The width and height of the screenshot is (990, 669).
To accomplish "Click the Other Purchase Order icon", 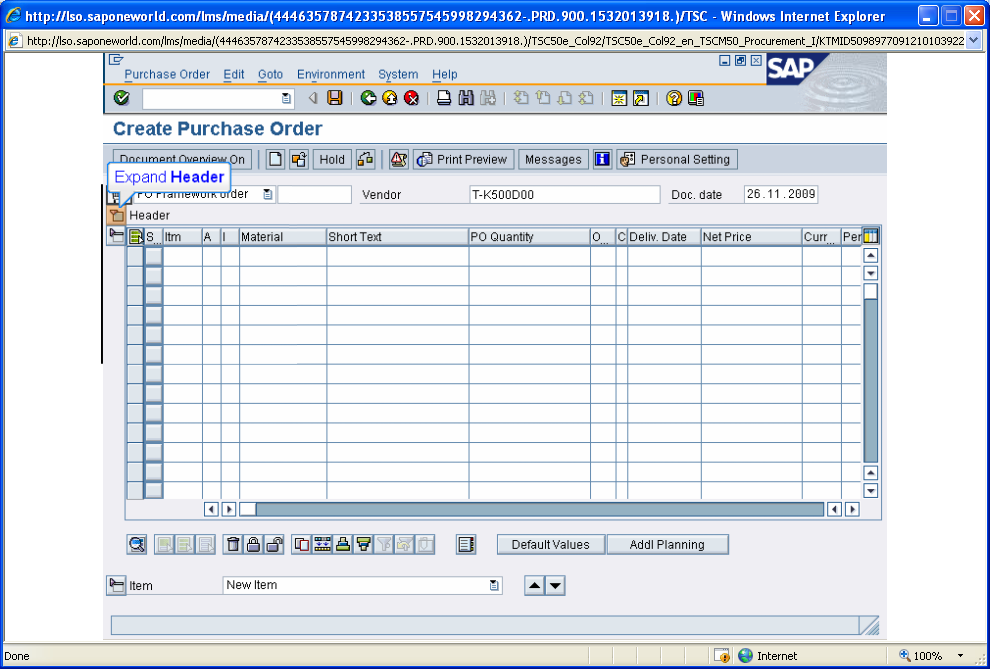I will (x=299, y=159).
